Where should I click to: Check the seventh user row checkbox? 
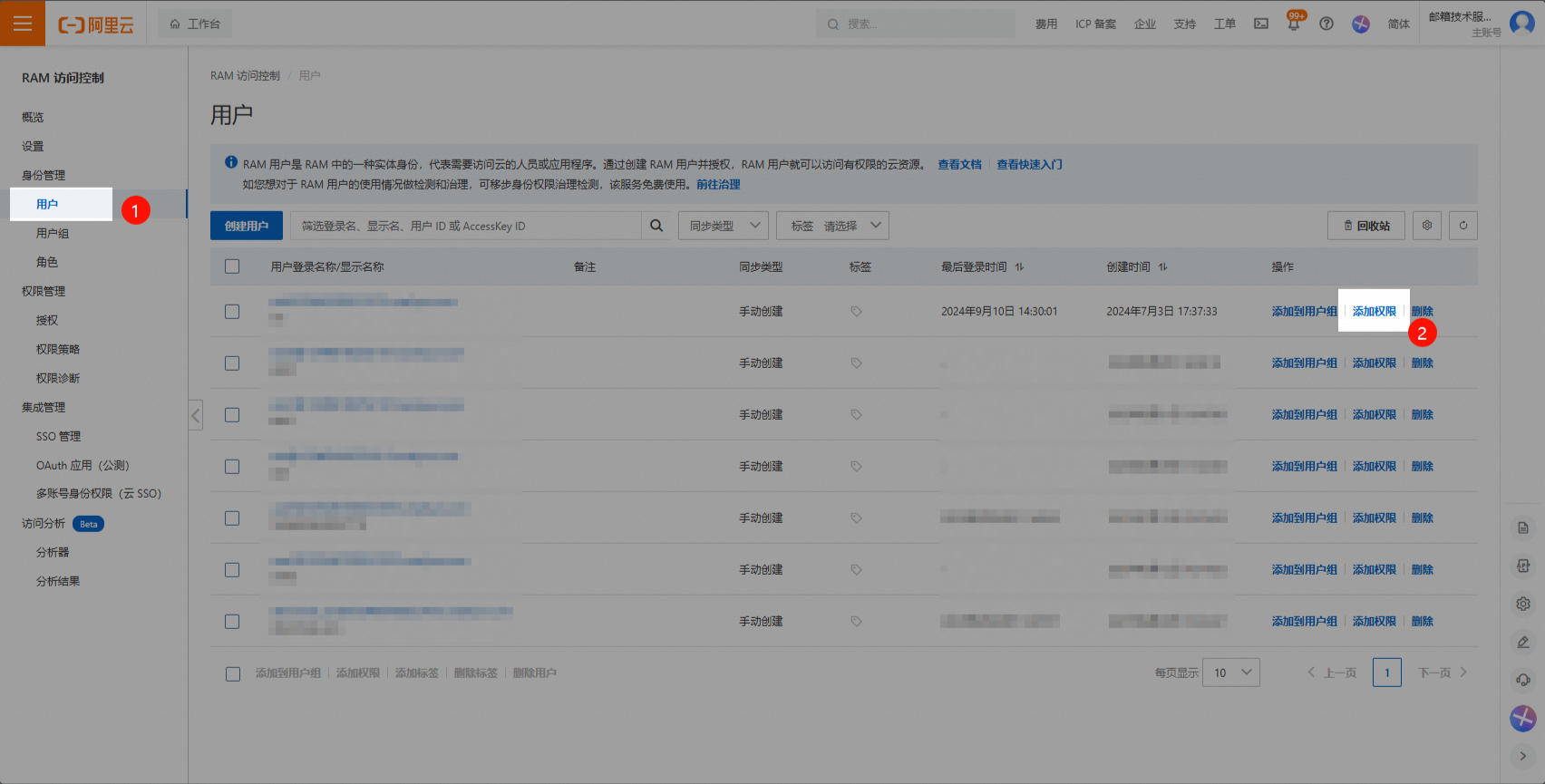tap(232, 621)
